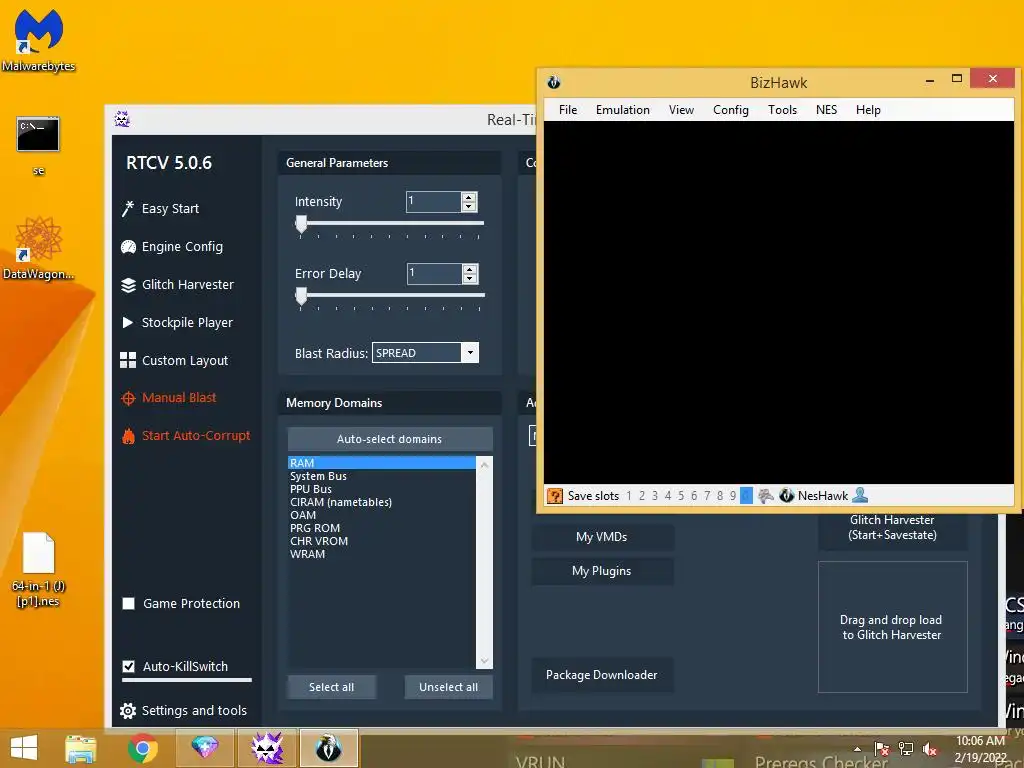Open Emulation menu in BizHawk
This screenshot has height=768, width=1024.
pos(622,110)
